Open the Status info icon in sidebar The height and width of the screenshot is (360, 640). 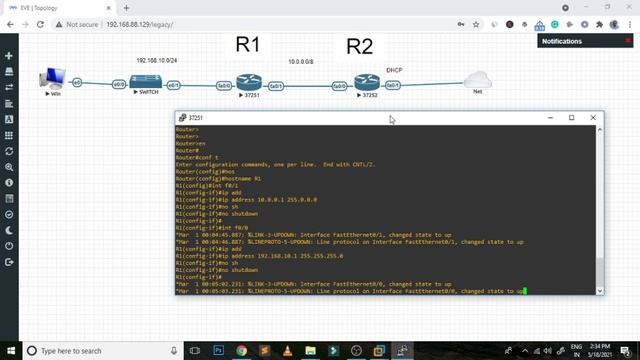click(9, 183)
